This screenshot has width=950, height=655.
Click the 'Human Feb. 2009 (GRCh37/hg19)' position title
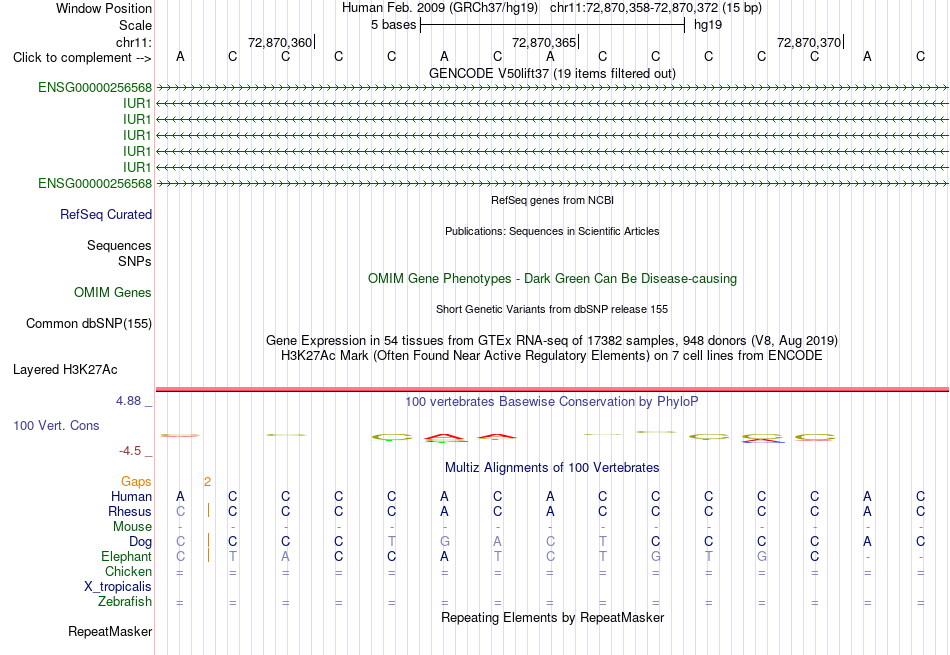440,8
